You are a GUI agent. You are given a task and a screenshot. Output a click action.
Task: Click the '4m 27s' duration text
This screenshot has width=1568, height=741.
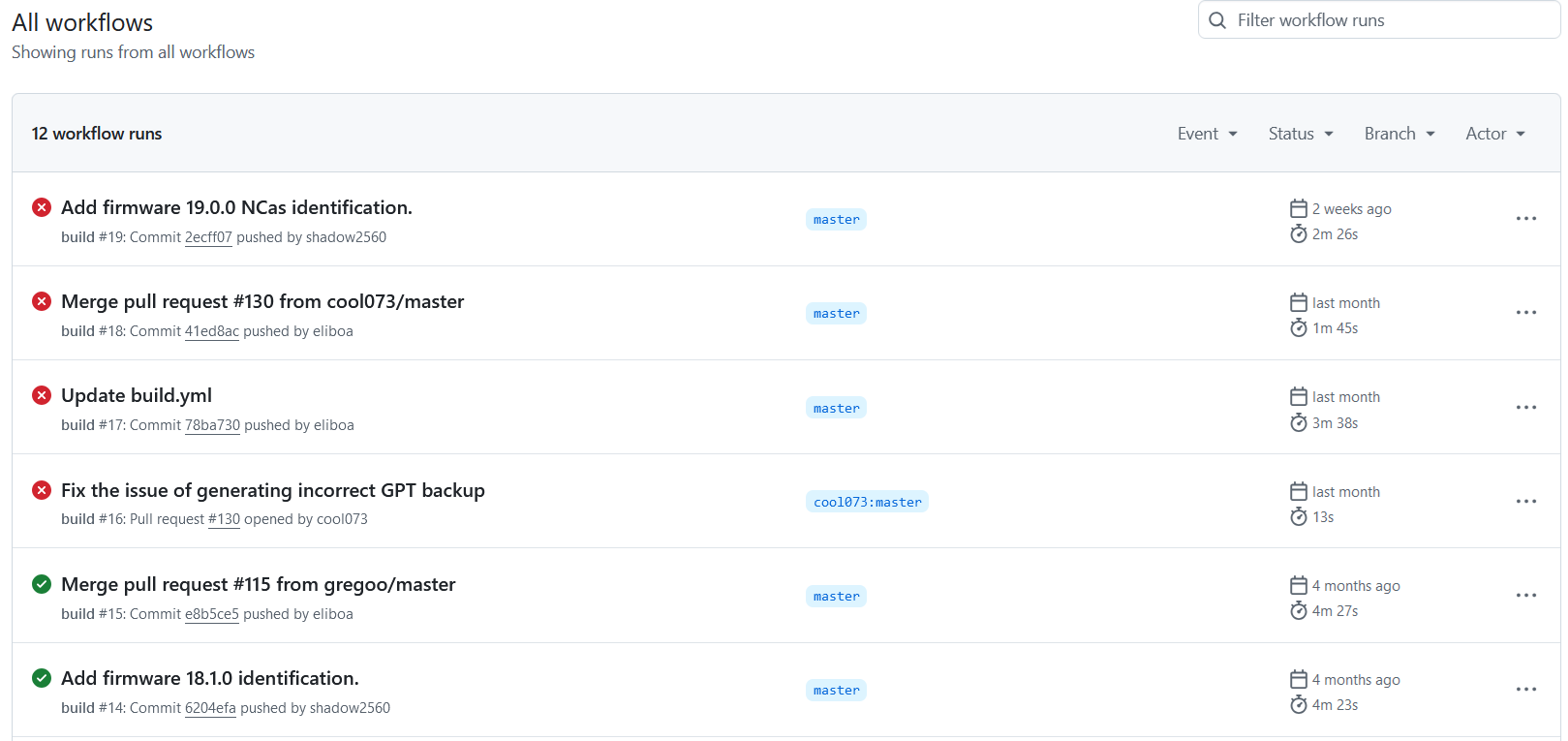(x=1335, y=611)
